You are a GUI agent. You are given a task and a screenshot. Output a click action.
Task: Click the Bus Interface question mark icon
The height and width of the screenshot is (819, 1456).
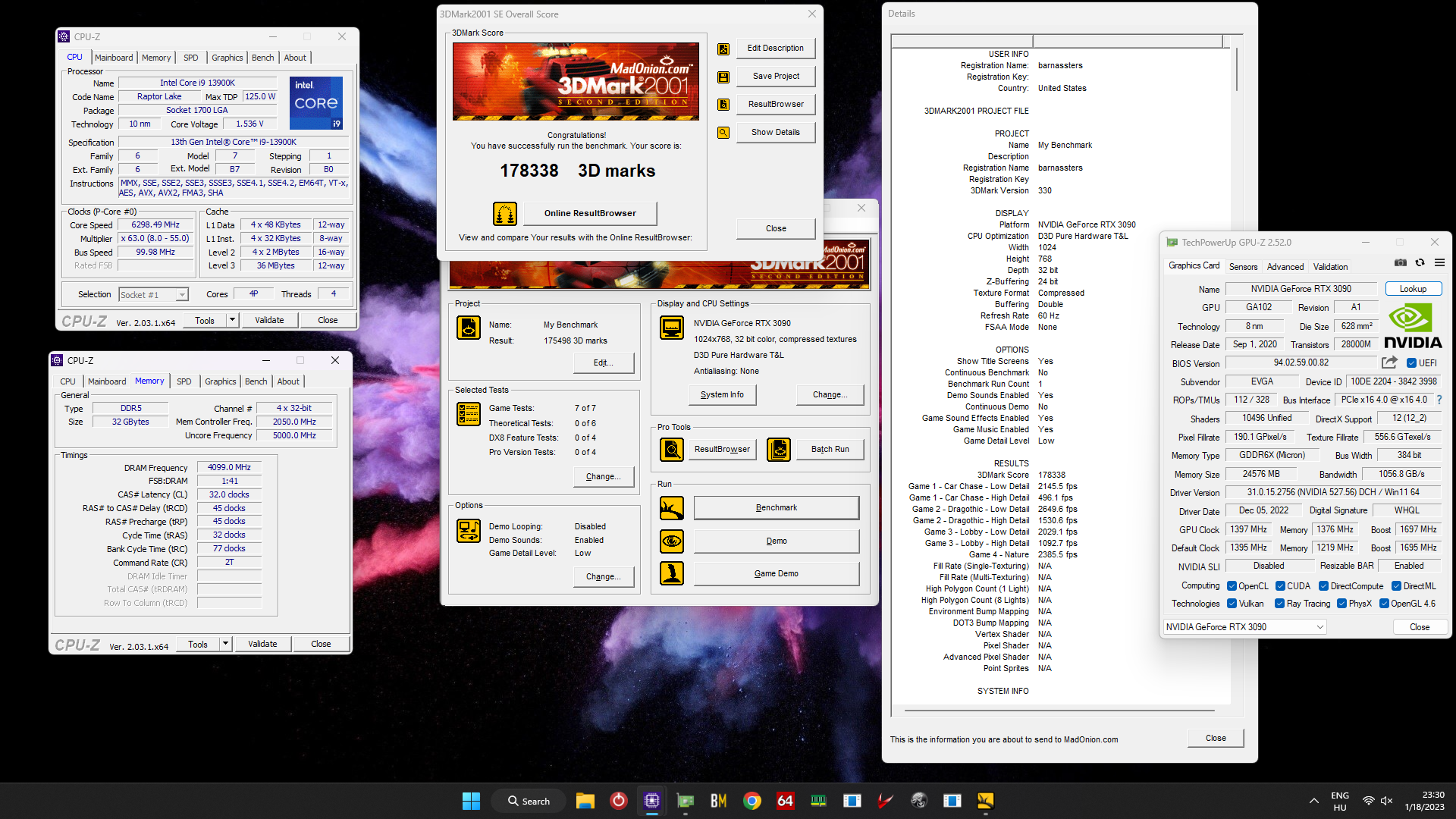click(1439, 400)
